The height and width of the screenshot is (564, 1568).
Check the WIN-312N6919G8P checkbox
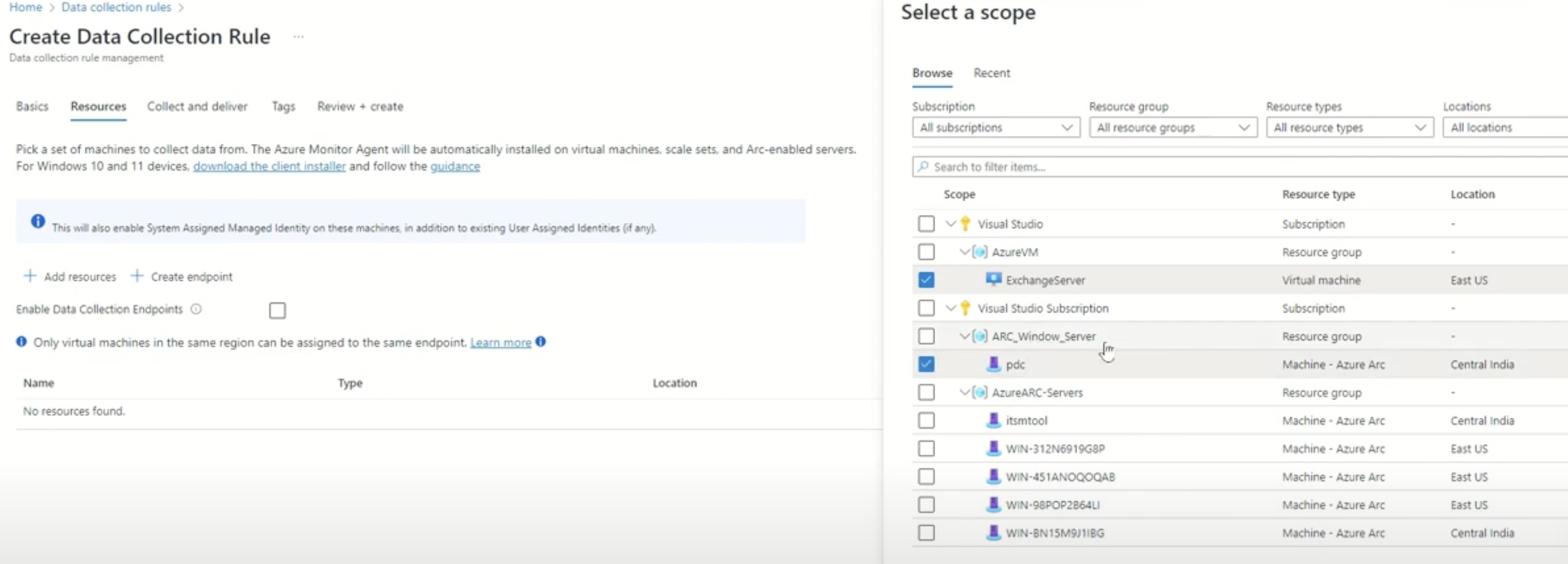coord(926,448)
